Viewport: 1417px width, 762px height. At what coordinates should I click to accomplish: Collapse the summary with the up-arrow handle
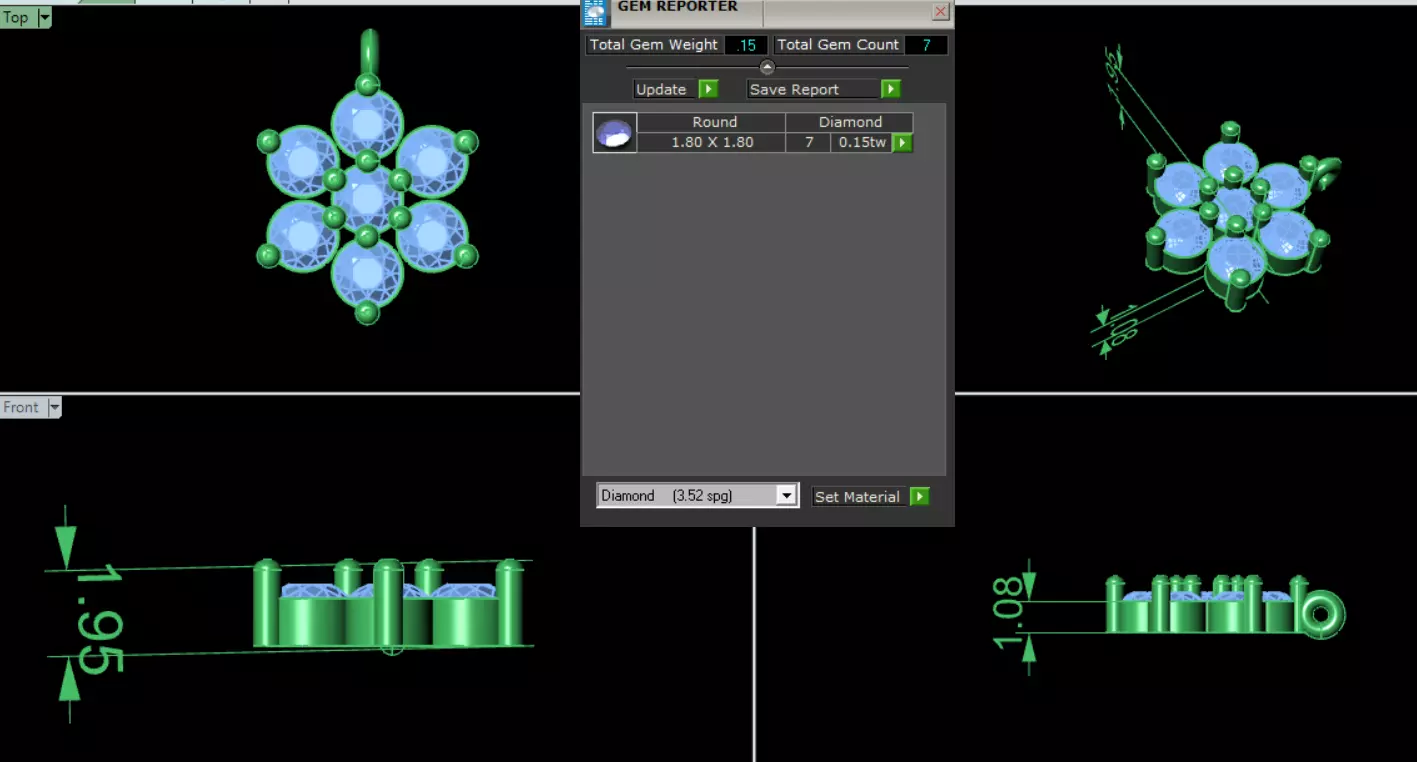coord(767,68)
